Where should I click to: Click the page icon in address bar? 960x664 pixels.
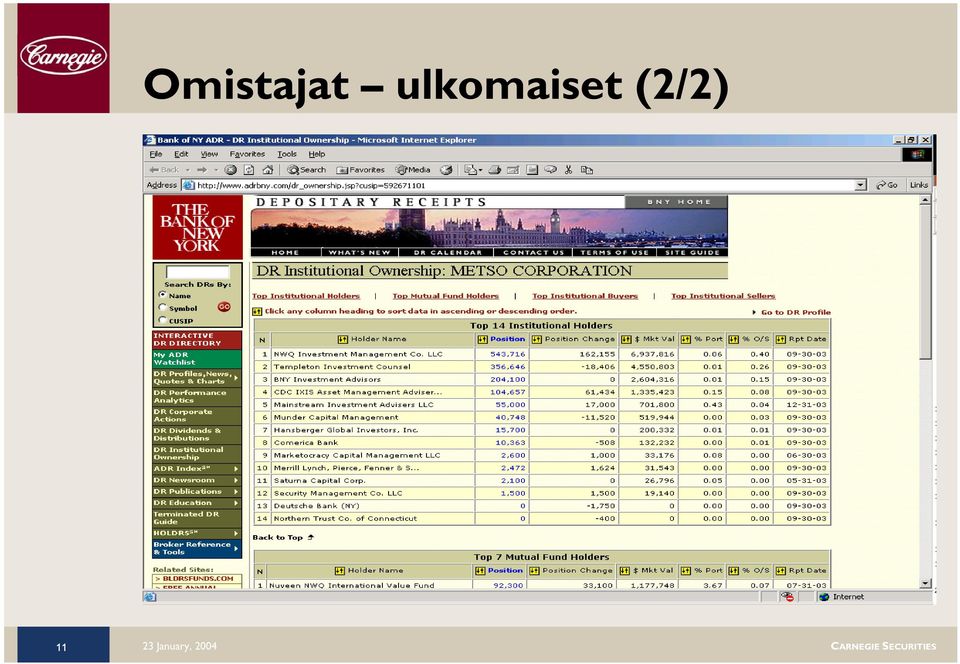[x=189, y=185]
